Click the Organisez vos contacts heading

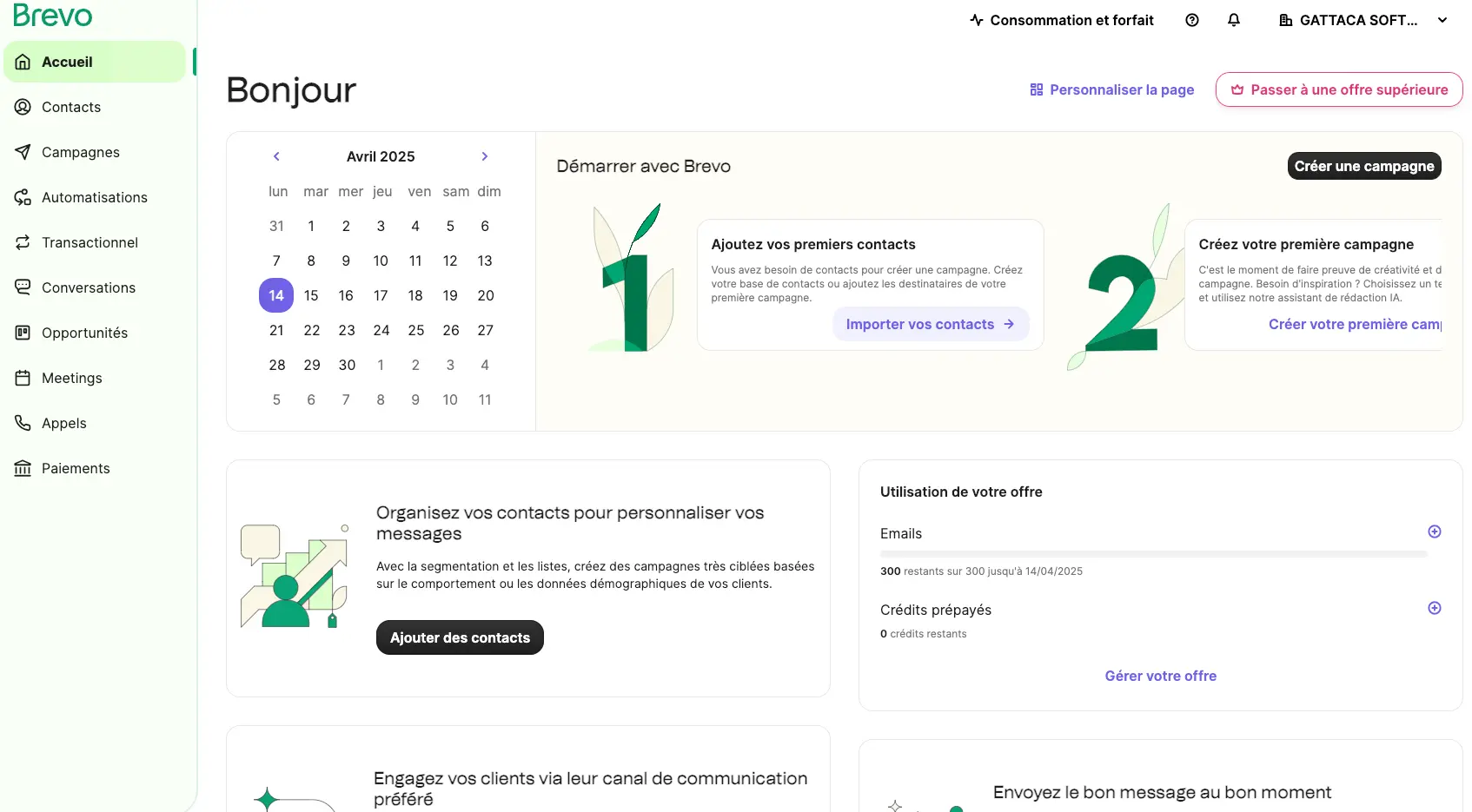pyautogui.click(x=570, y=523)
